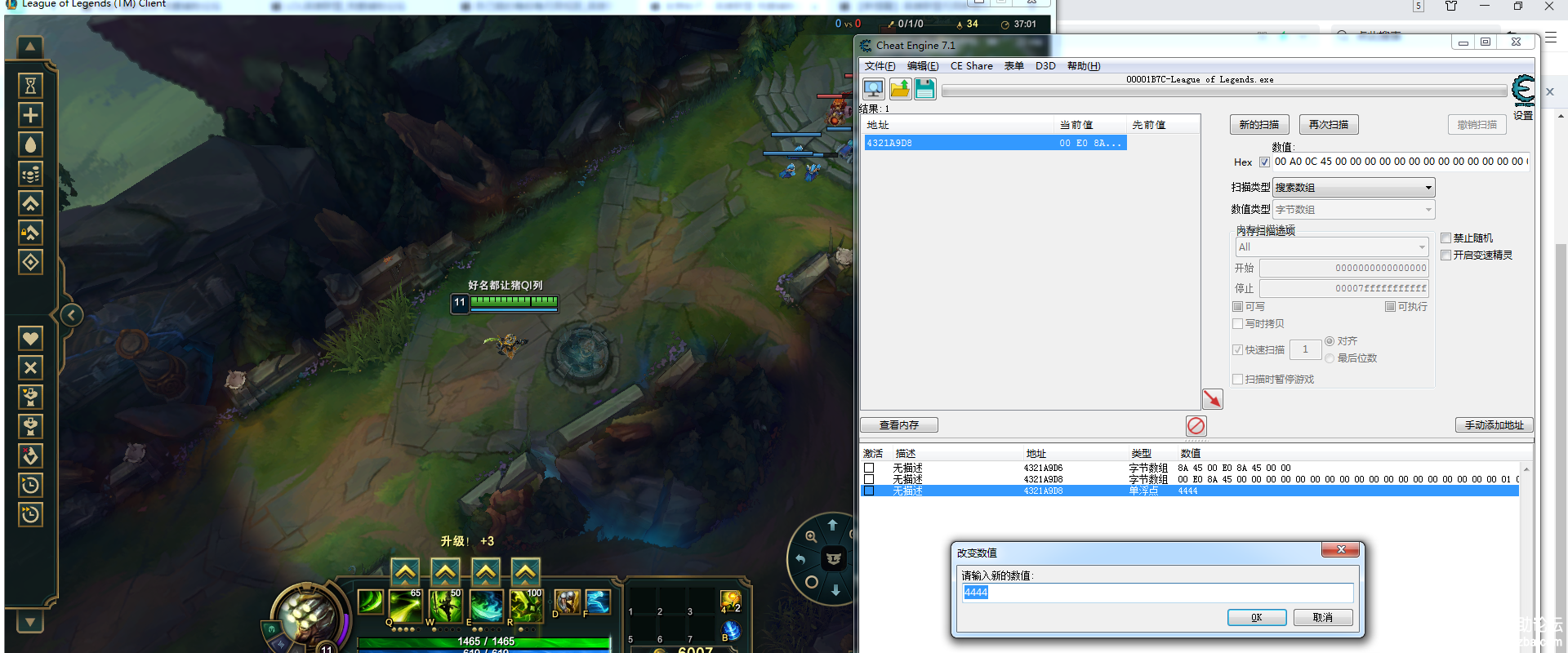This screenshot has height=653, width=1568.
Task: Open the memory region All dropdown
Action: click(1332, 247)
